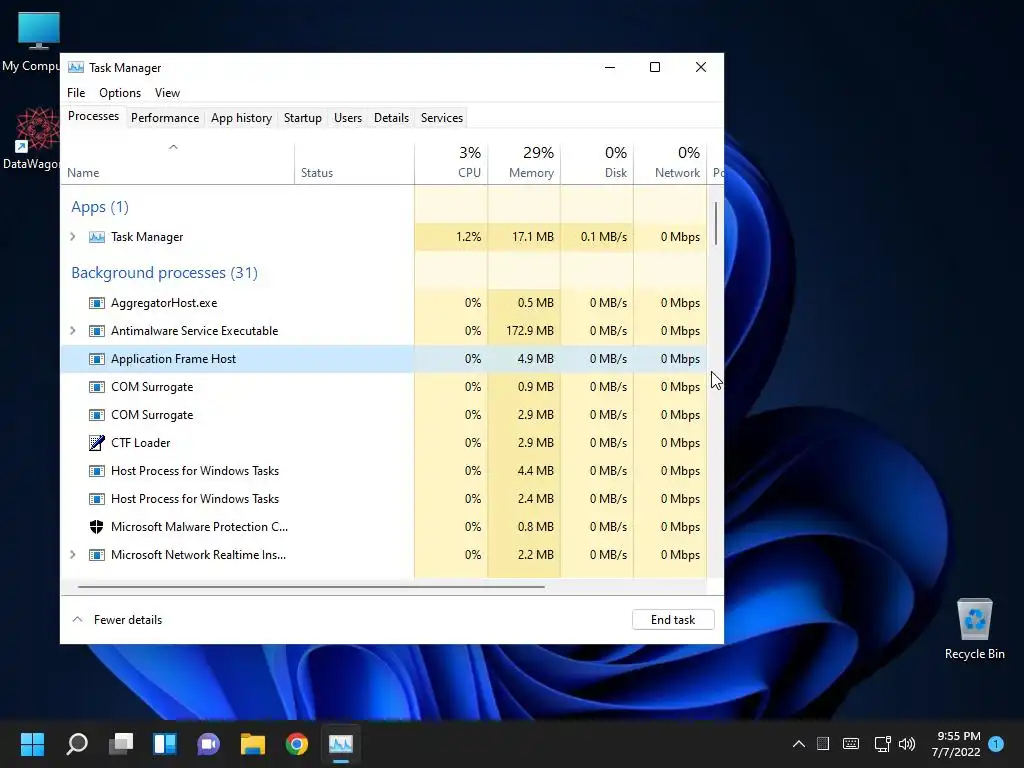
Task: Open the network status tray icon
Action: pyautogui.click(x=882, y=744)
